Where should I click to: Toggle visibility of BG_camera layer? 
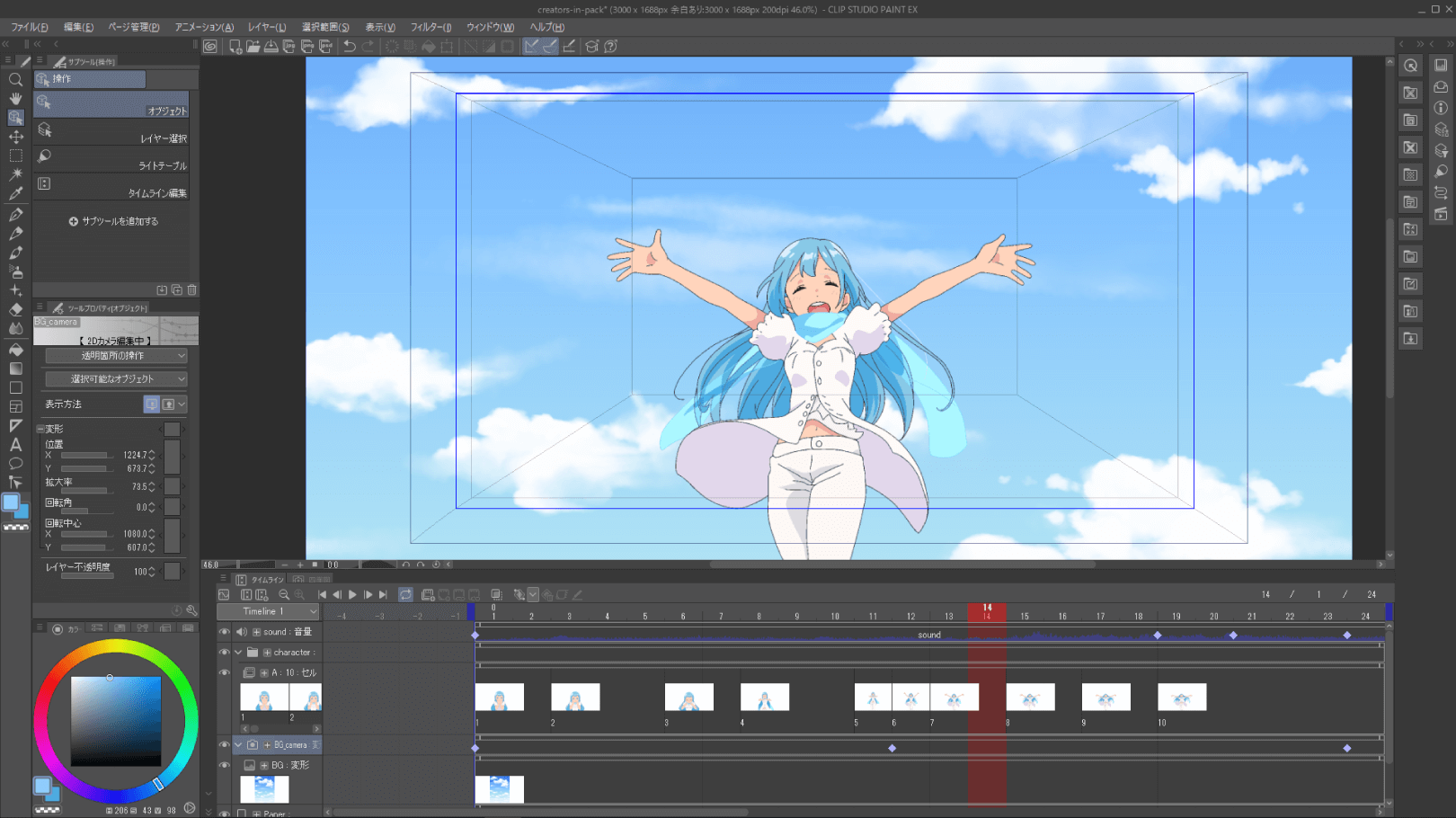[224, 745]
